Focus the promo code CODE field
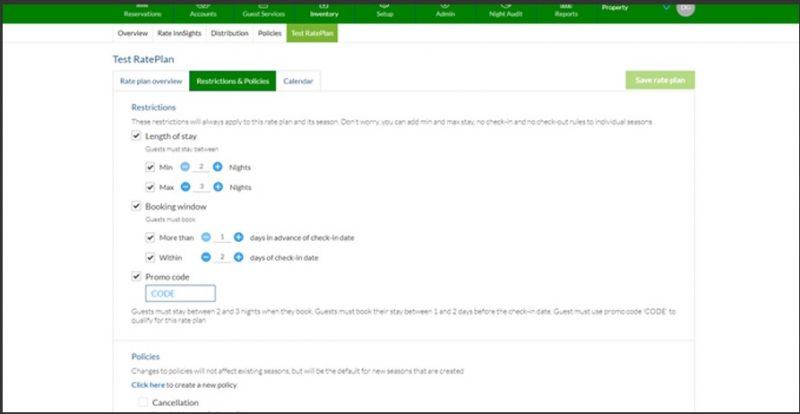The height and width of the screenshot is (414, 800). [x=180, y=294]
